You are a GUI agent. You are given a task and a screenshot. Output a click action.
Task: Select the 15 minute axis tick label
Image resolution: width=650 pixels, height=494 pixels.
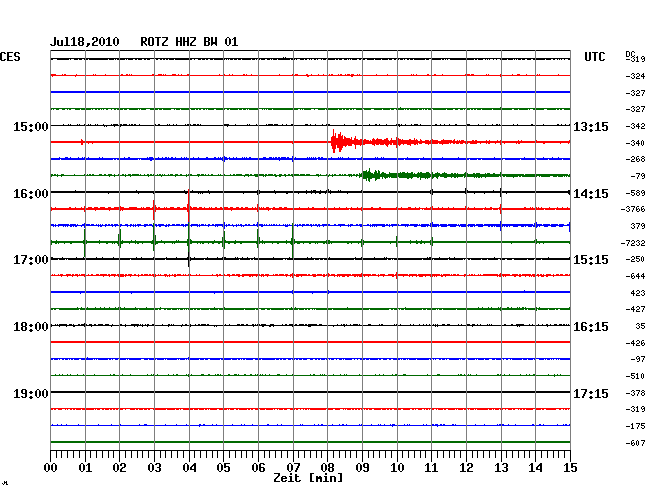click(570, 468)
